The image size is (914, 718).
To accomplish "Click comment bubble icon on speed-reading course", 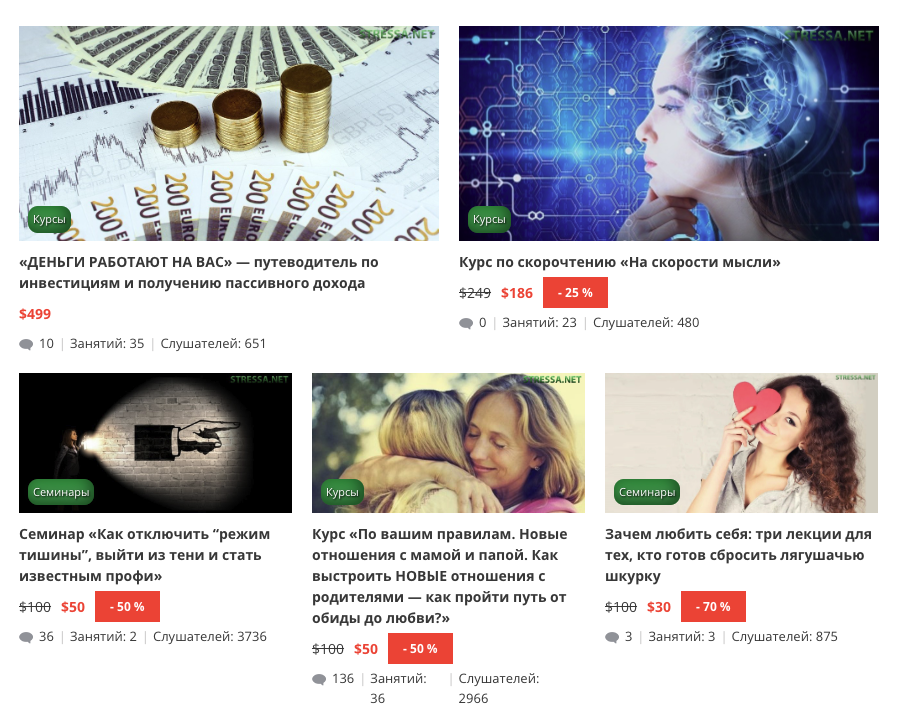I will coord(466,323).
